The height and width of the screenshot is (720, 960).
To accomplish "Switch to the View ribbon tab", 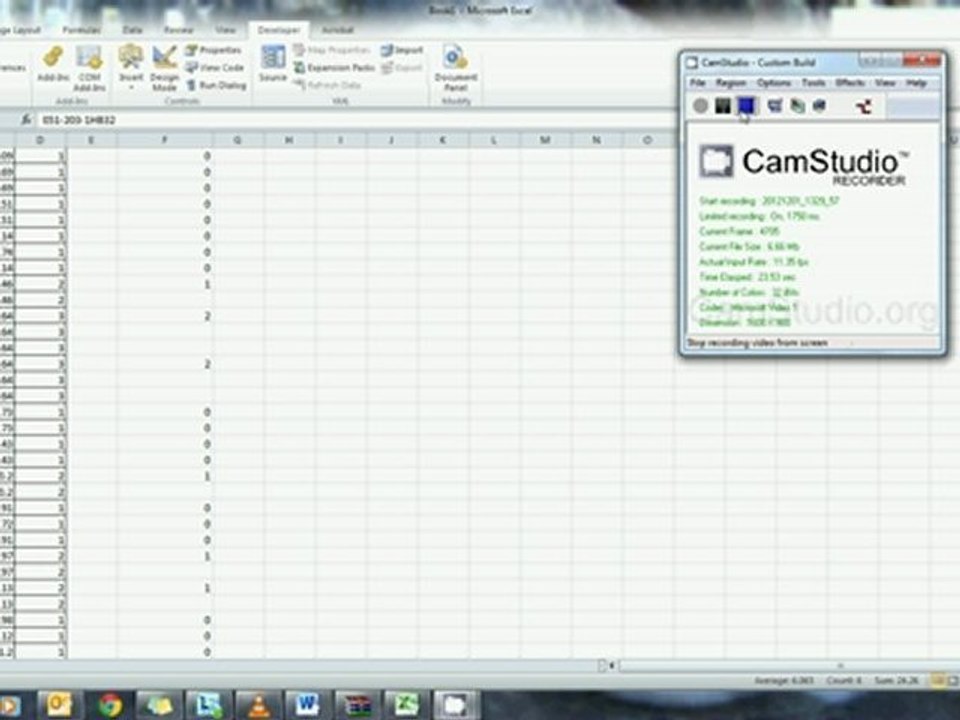I will pyautogui.click(x=225, y=29).
